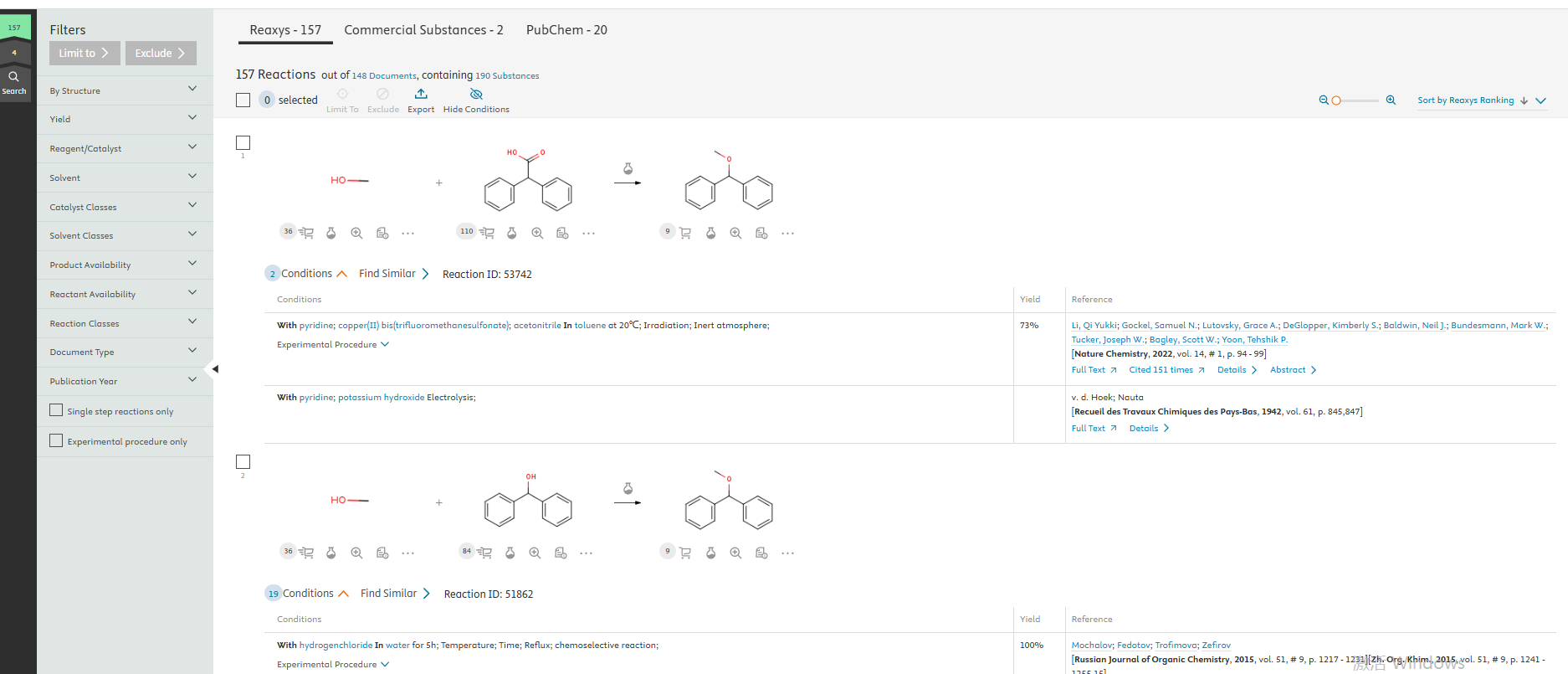
Task: Switch to Commercial Substances - 2 tab
Action: pyautogui.click(x=423, y=30)
